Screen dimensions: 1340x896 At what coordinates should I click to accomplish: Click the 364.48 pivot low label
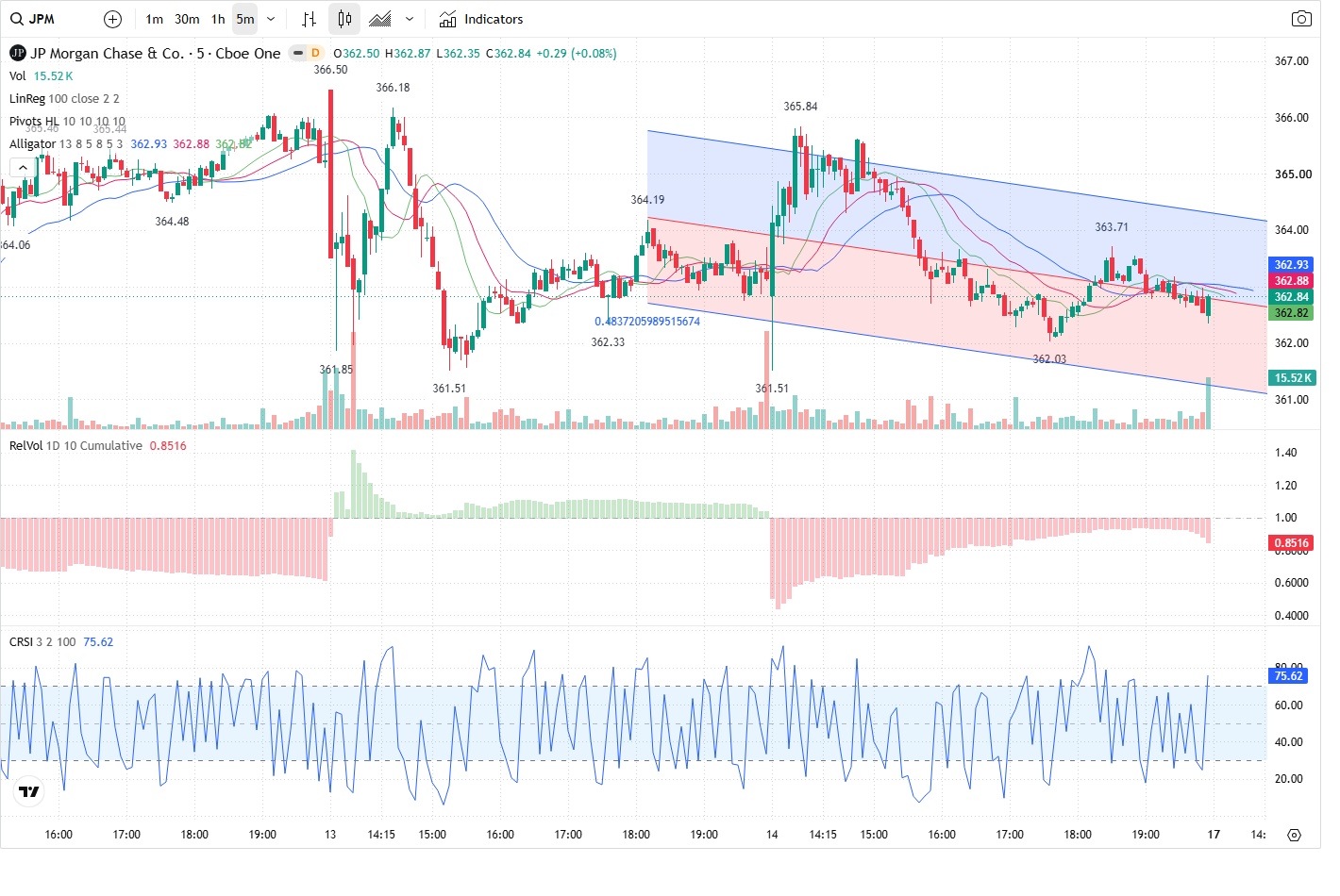click(172, 222)
